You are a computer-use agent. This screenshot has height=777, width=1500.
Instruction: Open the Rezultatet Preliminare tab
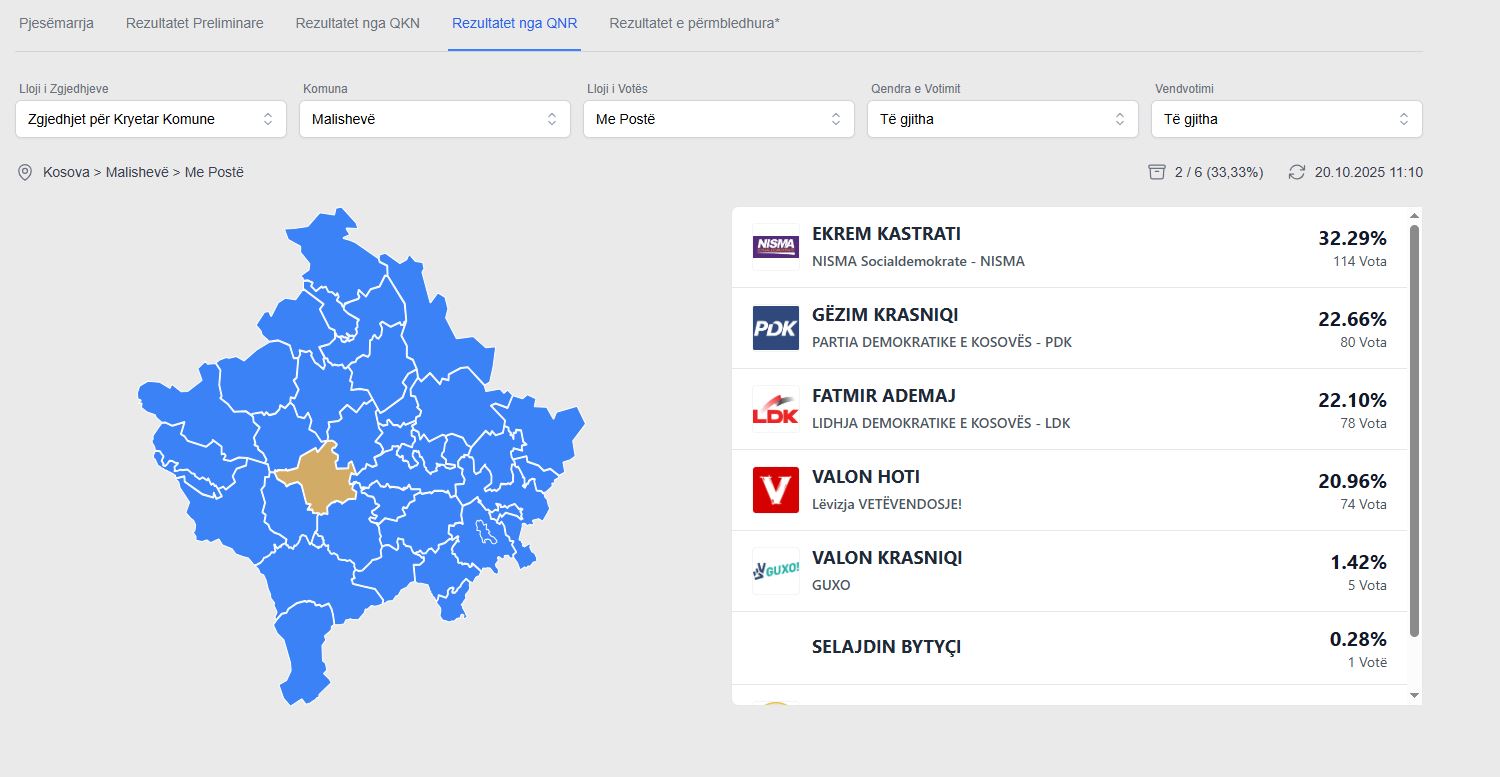[195, 23]
